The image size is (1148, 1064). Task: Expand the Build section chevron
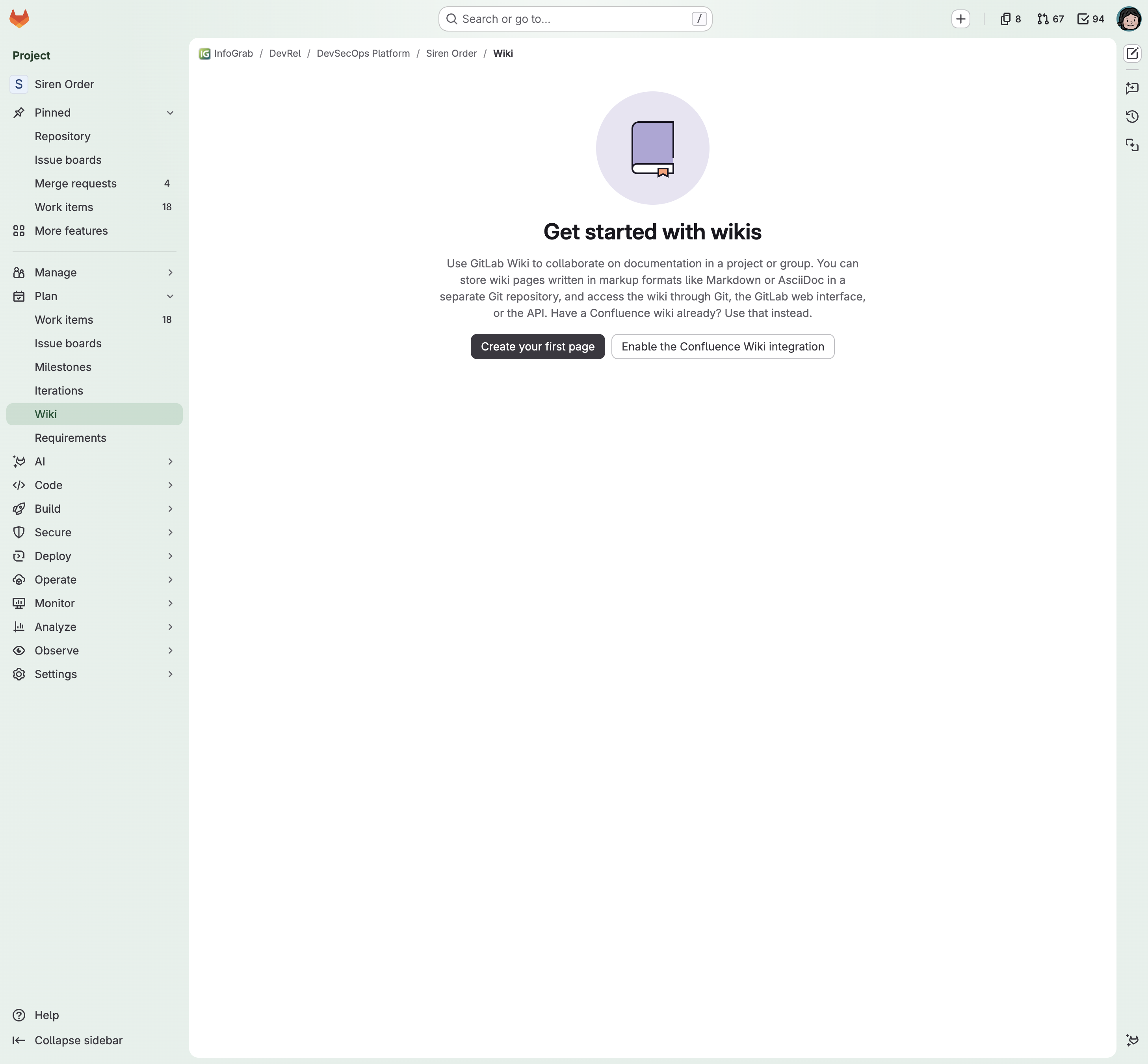pyautogui.click(x=170, y=508)
